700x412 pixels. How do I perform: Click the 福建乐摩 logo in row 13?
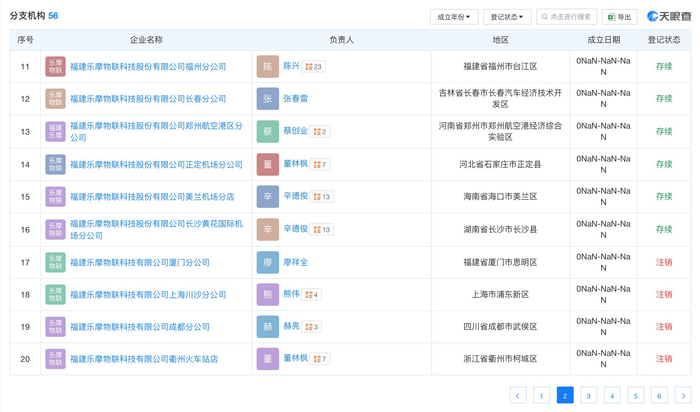tap(55, 132)
